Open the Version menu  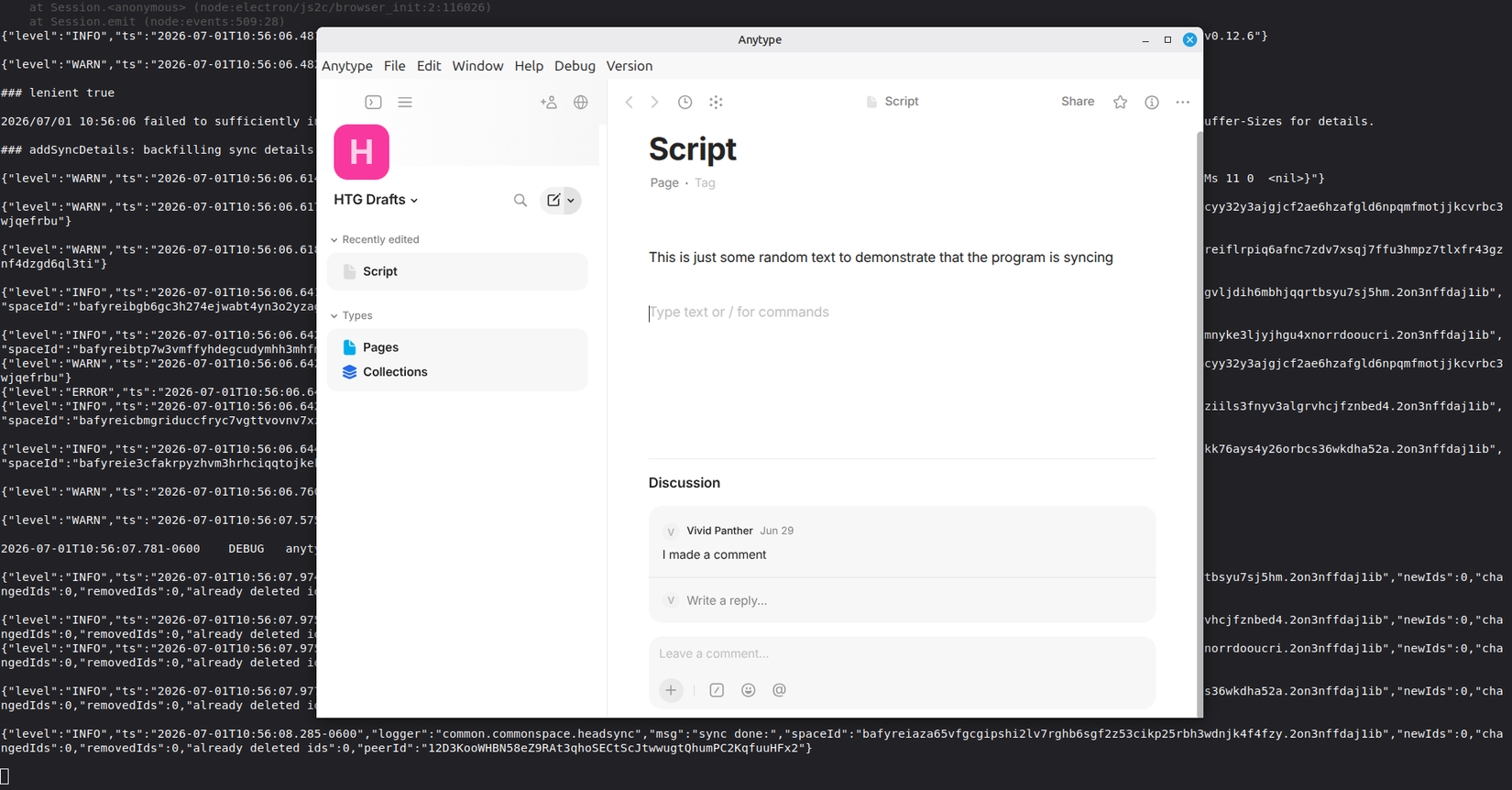click(x=630, y=66)
